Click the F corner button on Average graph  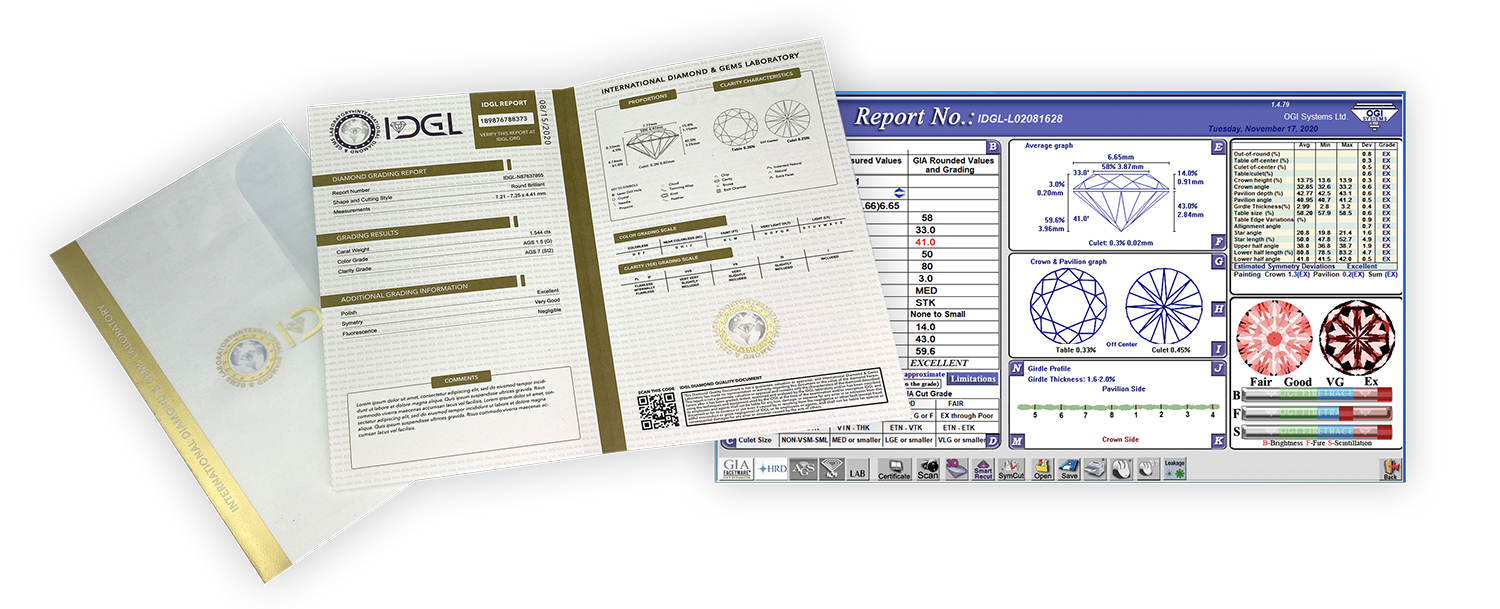pyautogui.click(x=1217, y=242)
